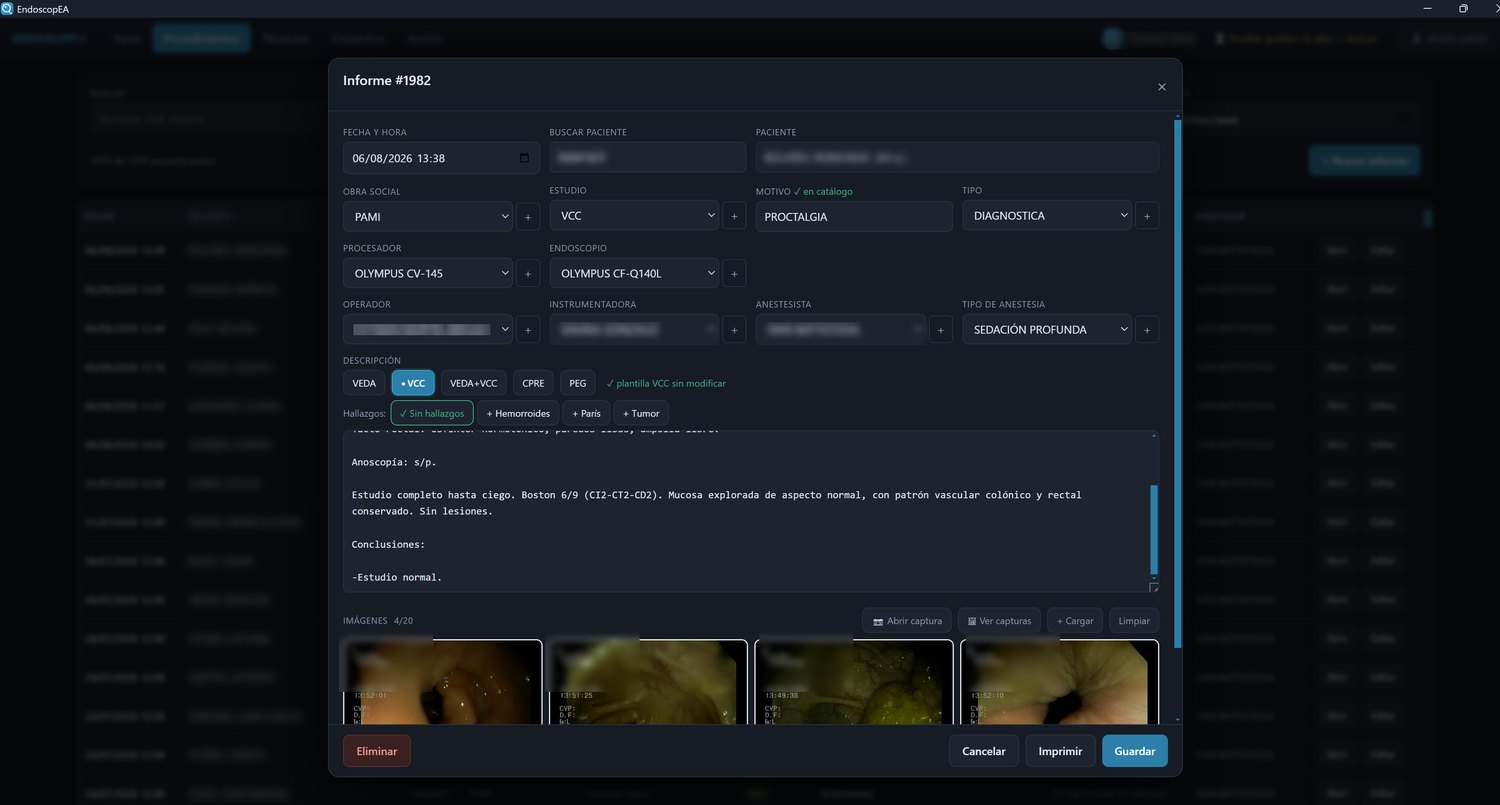Open first endoscopy thumbnail stamped 13:52:01
The height and width of the screenshot is (805, 1500).
442,682
